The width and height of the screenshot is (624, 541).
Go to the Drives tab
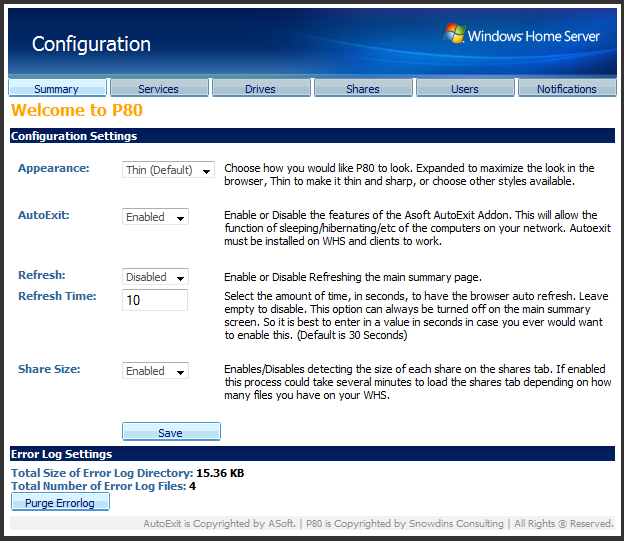click(x=261, y=88)
